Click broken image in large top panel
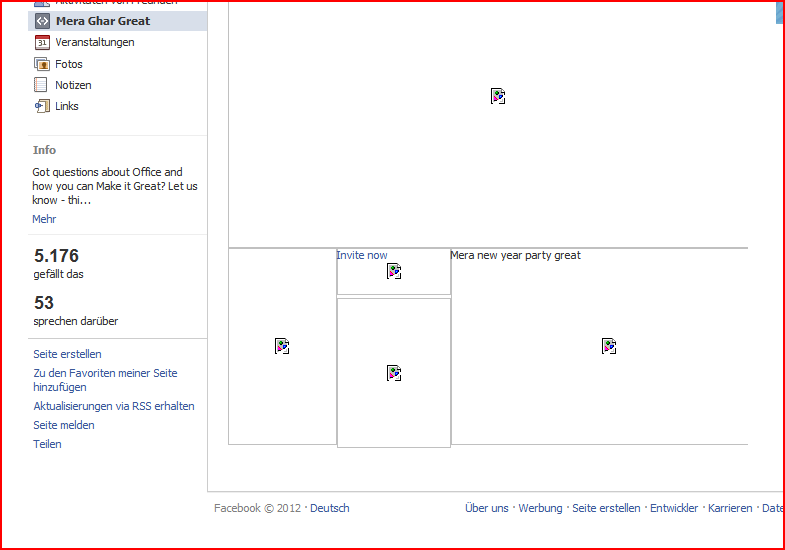 tap(498, 96)
